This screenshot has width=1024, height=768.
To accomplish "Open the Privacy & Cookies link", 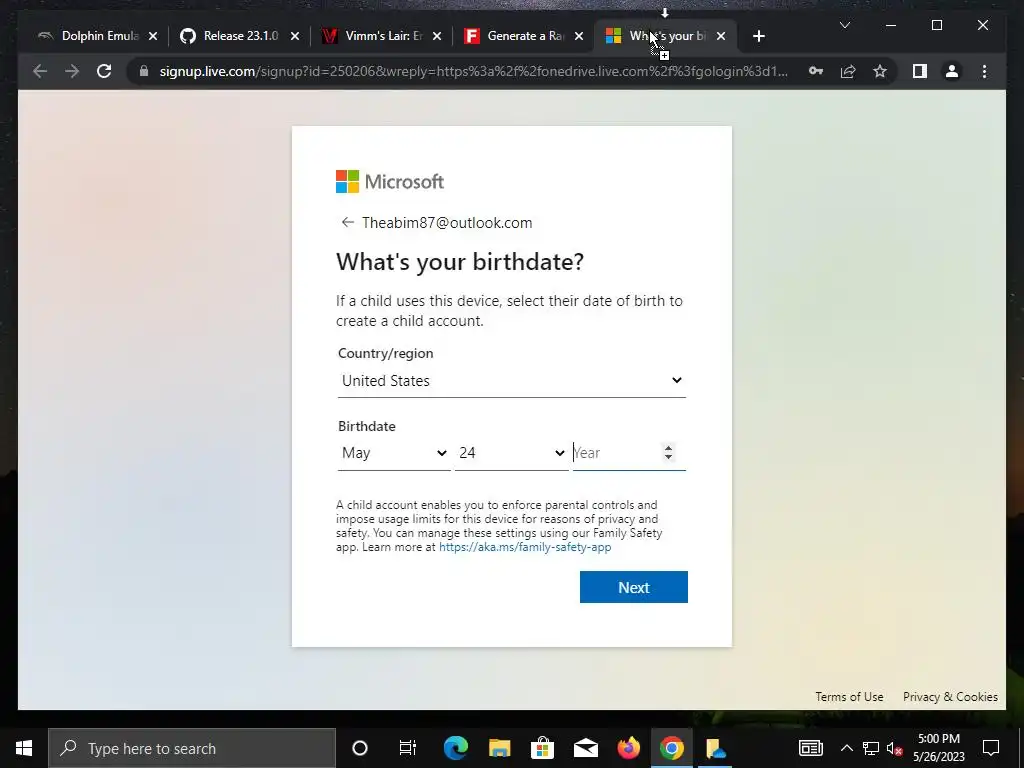I will tap(950, 697).
